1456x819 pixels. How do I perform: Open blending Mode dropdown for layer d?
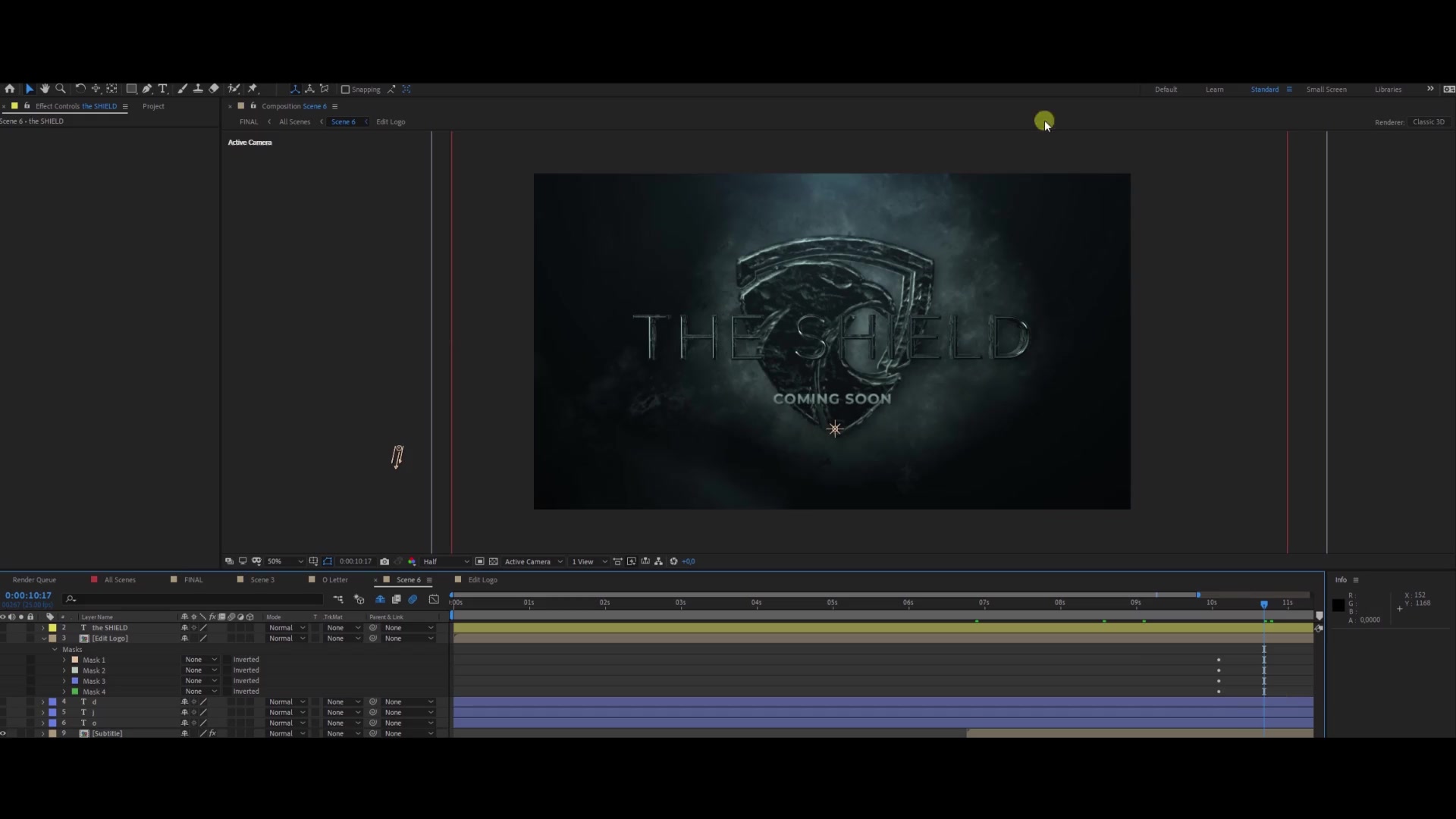pyautogui.click(x=287, y=702)
